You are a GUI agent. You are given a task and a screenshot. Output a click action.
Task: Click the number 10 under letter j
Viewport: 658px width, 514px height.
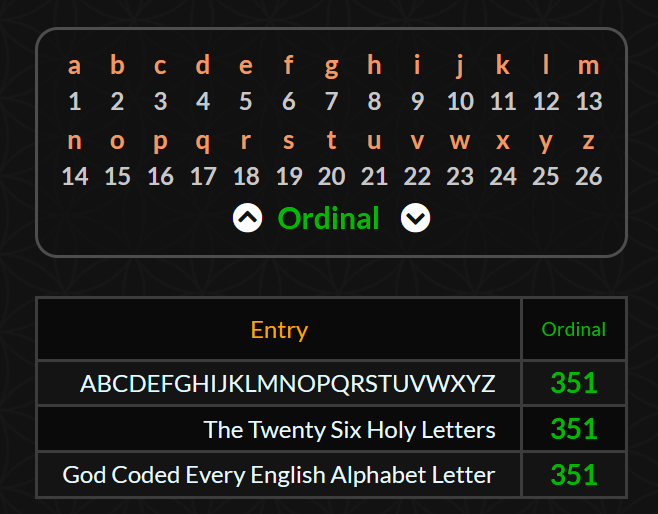pyautogui.click(x=460, y=101)
